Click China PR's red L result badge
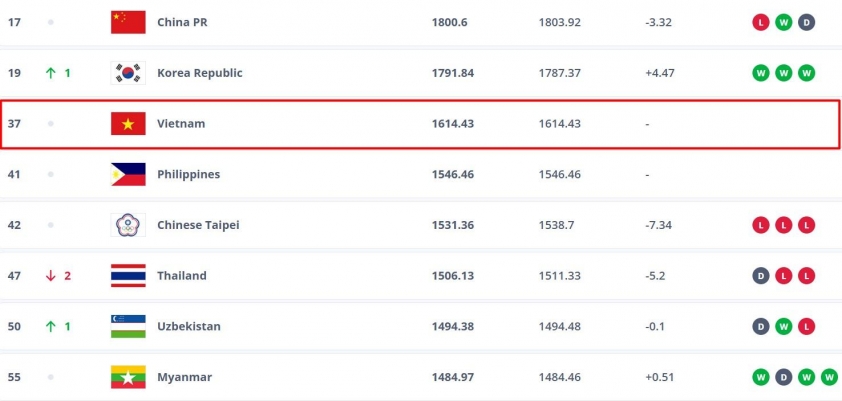Viewport: 842px width, 401px height. [760, 21]
